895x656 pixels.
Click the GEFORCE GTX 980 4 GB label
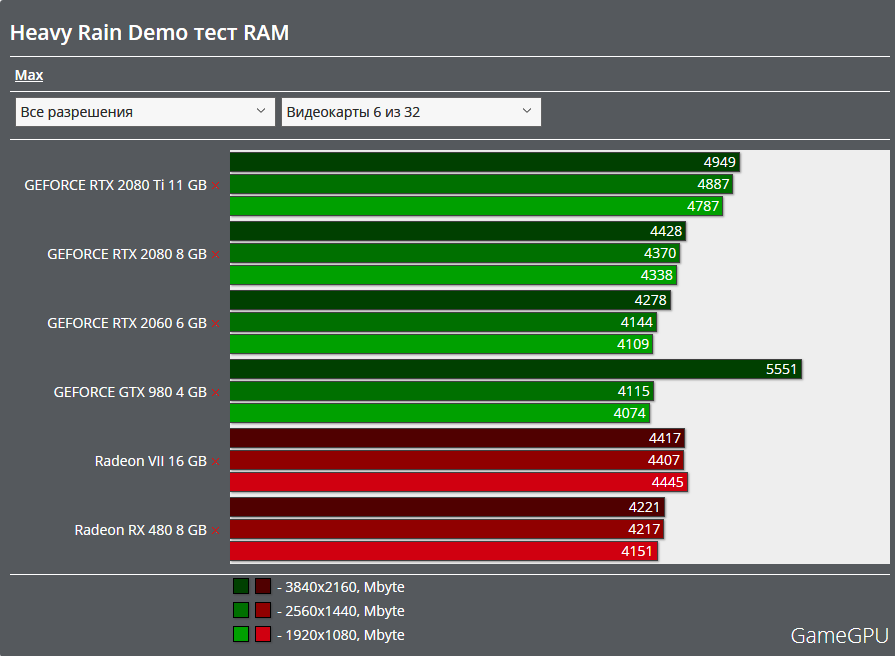point(130,392)
